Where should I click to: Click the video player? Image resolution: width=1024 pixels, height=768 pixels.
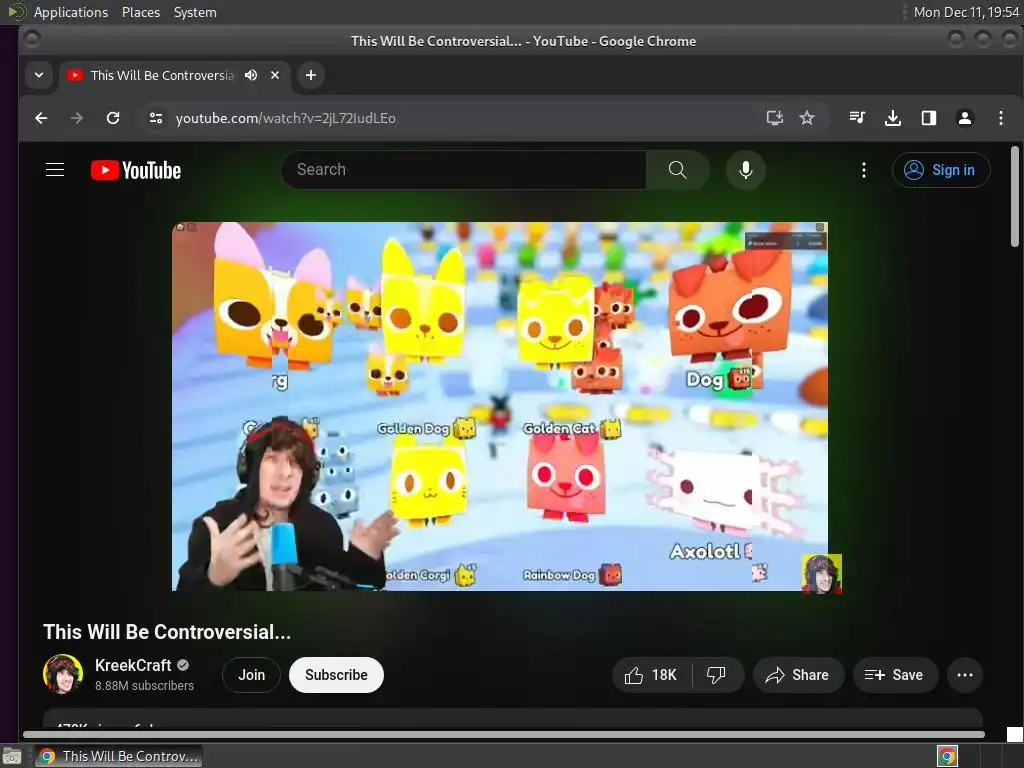pyautogui.click(x=500, y=406)
